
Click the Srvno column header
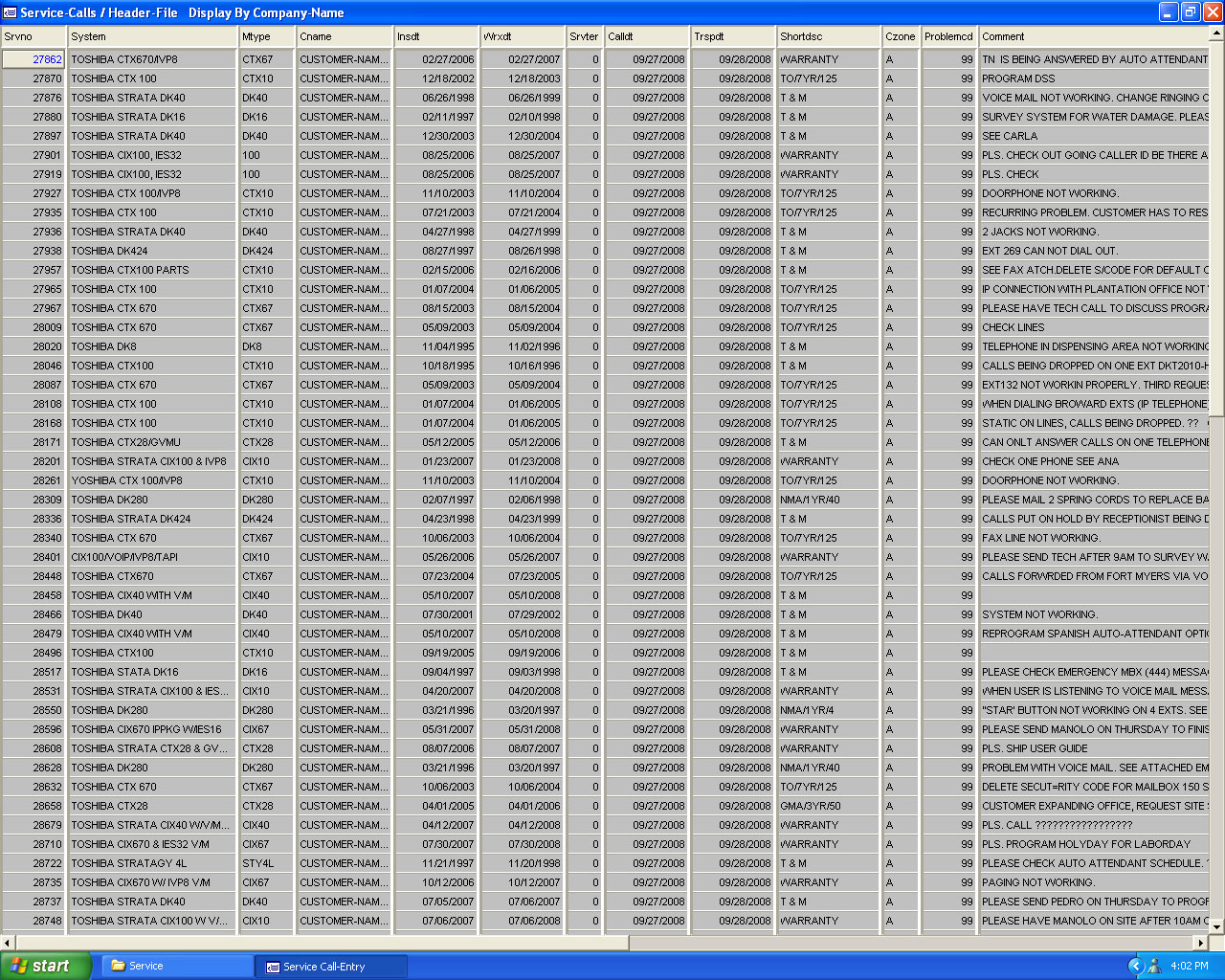33,36
